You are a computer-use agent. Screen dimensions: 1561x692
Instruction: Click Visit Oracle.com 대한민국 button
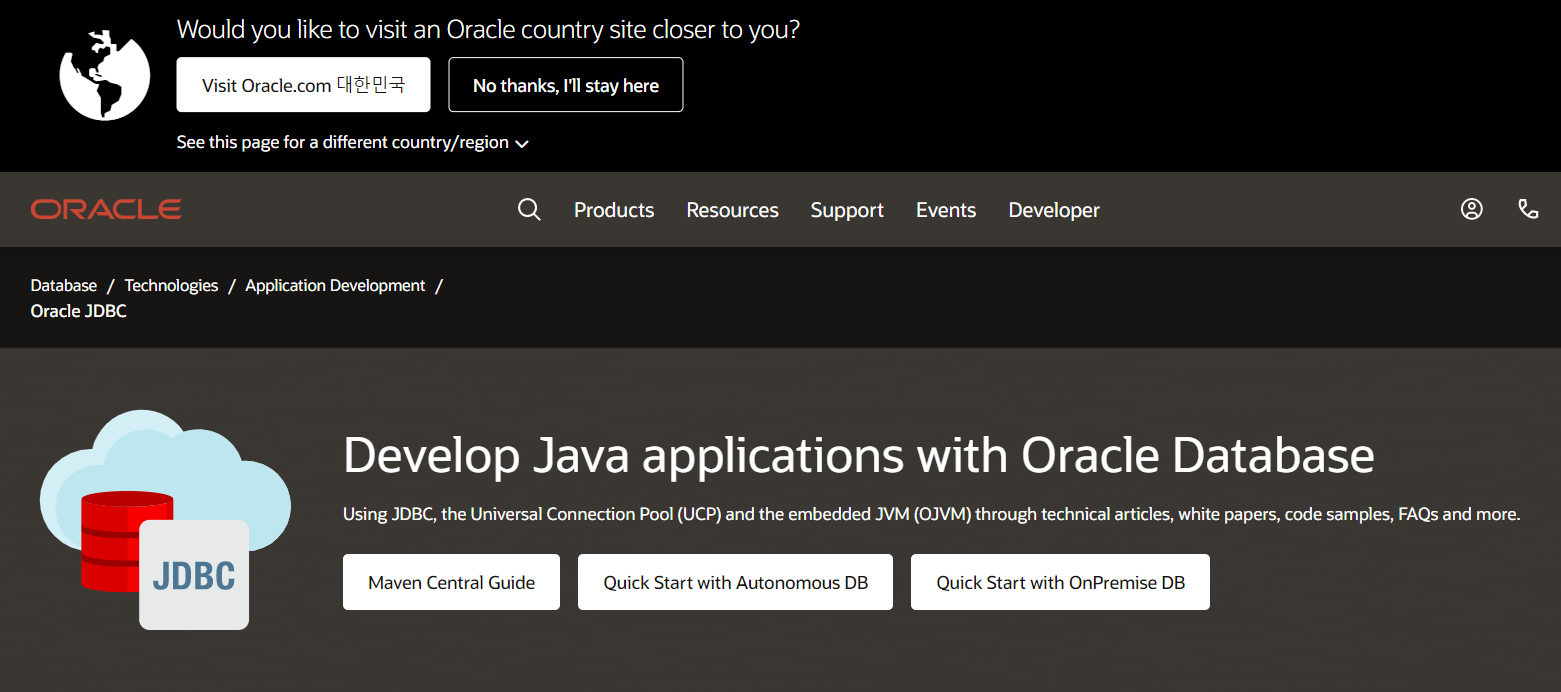303,85
